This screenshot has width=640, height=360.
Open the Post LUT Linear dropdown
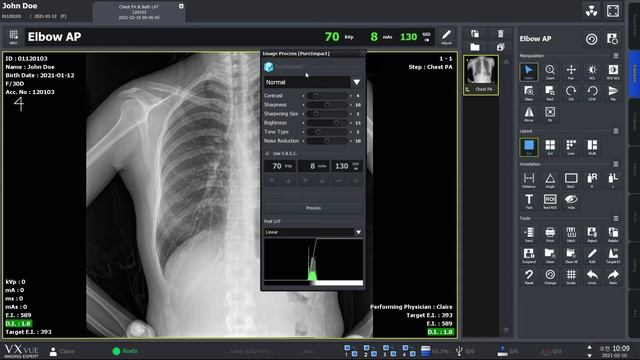tap(358, 232)
